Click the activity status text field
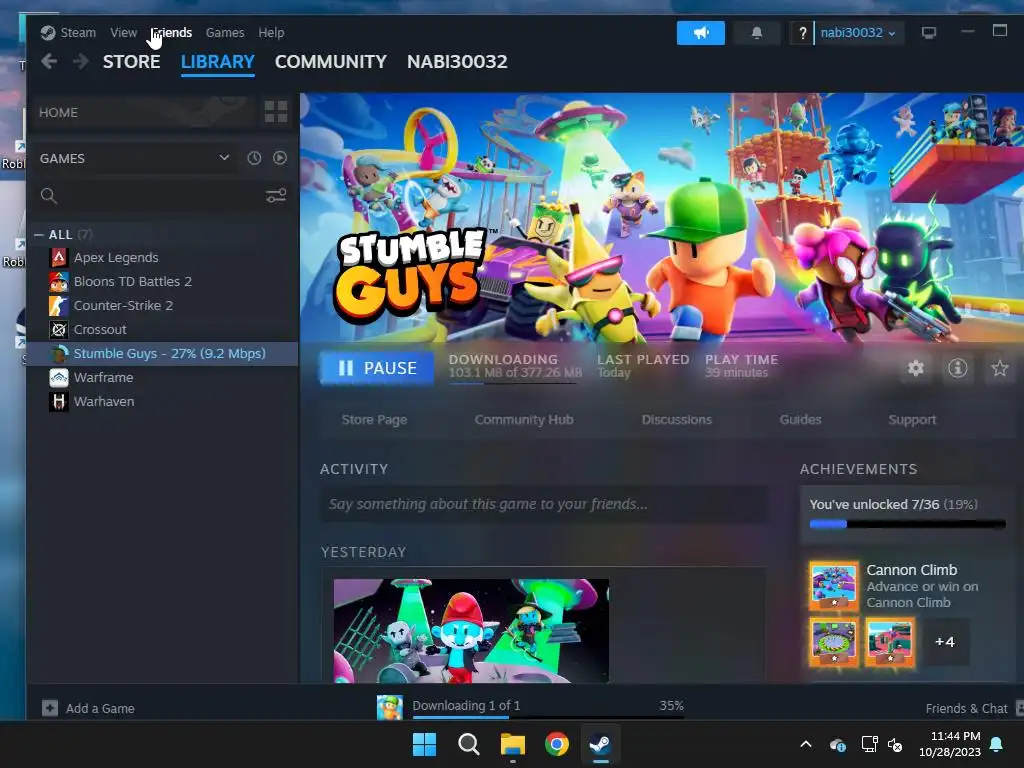Viewport: 1024px width, 768px height. click(x=543, y=504)
